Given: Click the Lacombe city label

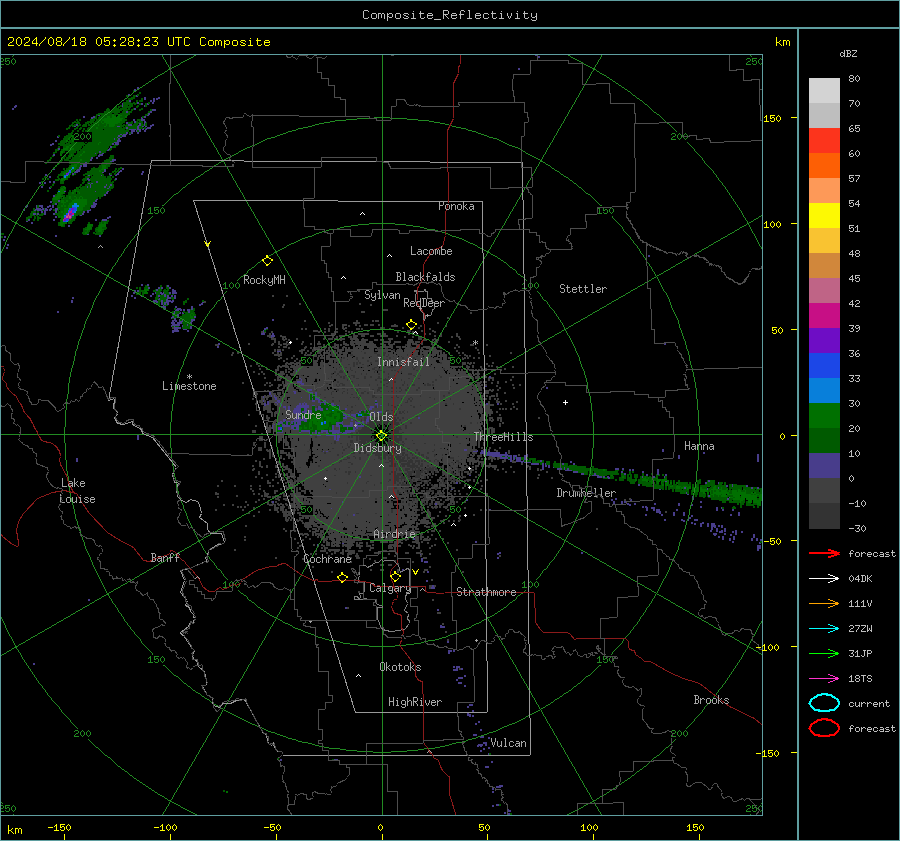Looking at the screenshot, I should click(431, 251).
